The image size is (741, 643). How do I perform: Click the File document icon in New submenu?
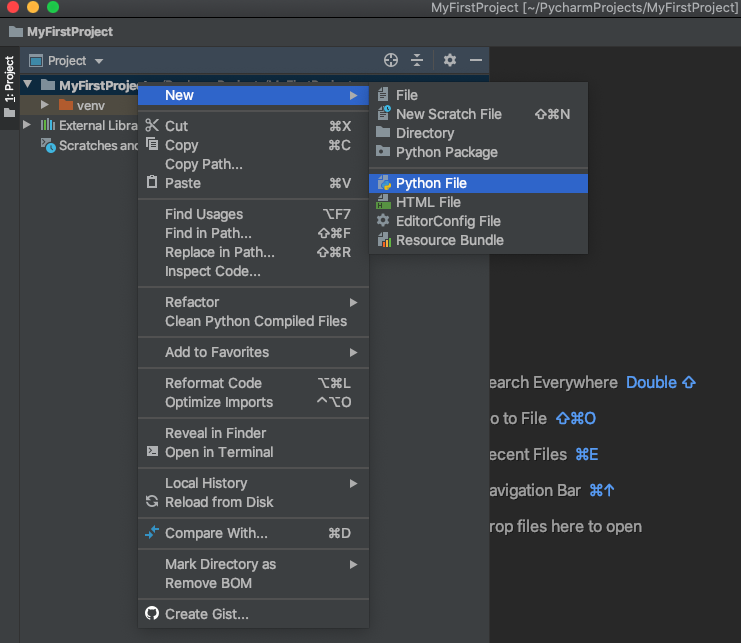(383, 94)
